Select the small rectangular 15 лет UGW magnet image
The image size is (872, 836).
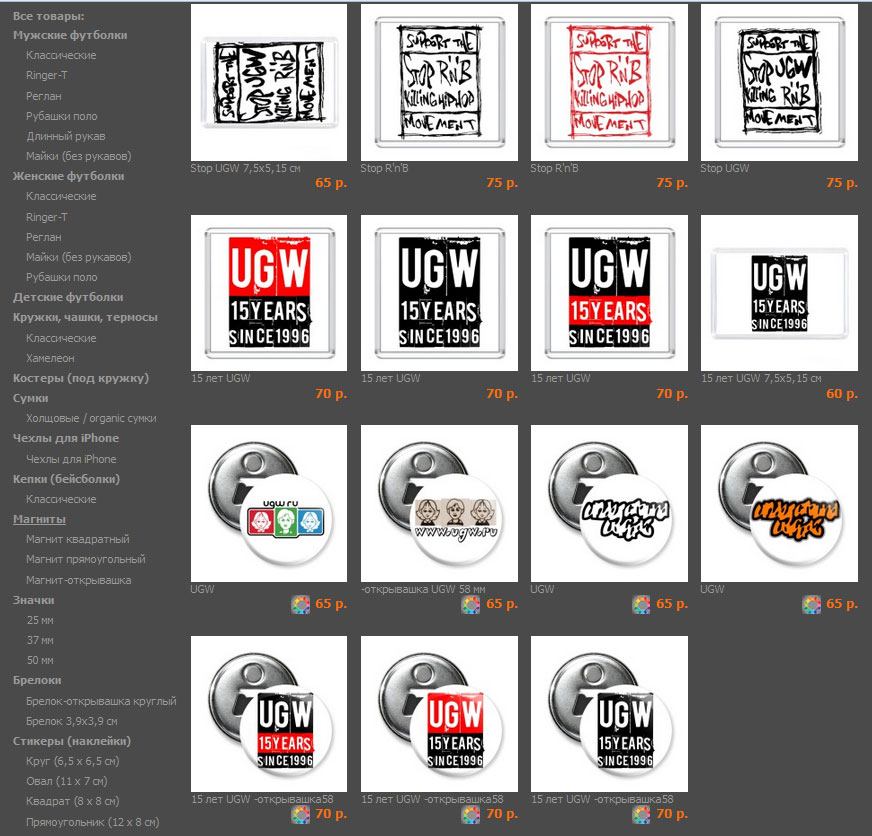click(x=779, y=292)
